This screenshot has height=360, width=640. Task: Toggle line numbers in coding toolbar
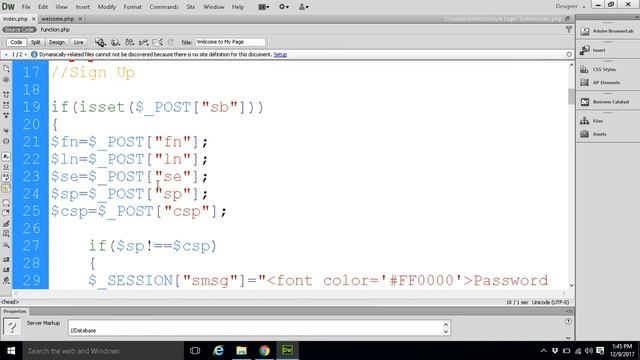point(6,157)
